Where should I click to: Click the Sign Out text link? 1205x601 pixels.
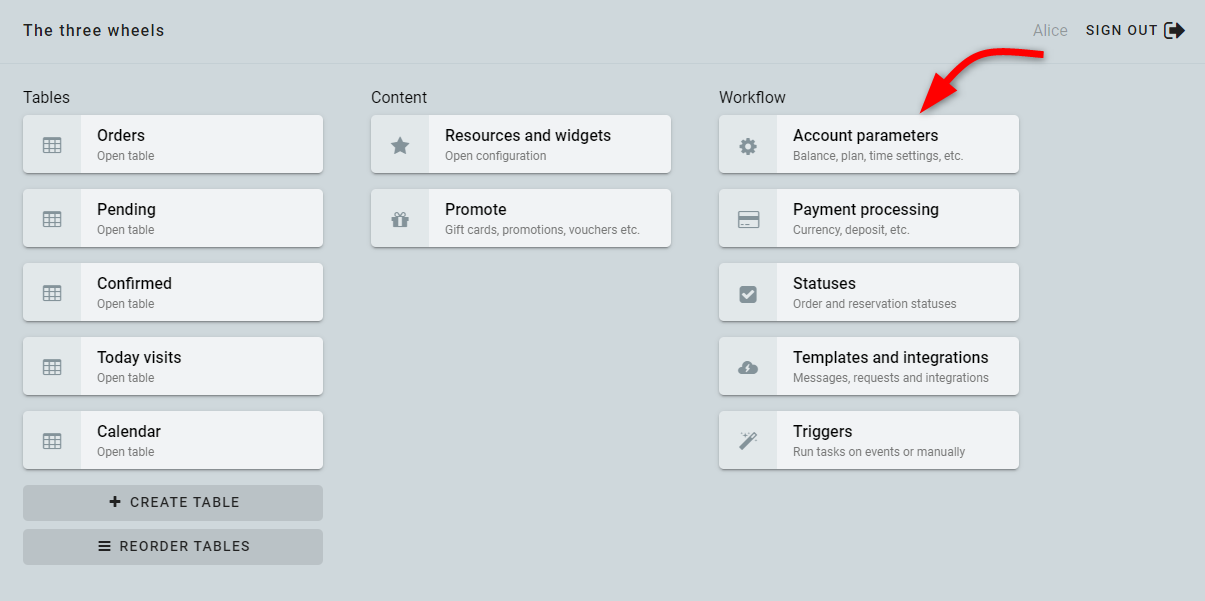coord(1122,31)
